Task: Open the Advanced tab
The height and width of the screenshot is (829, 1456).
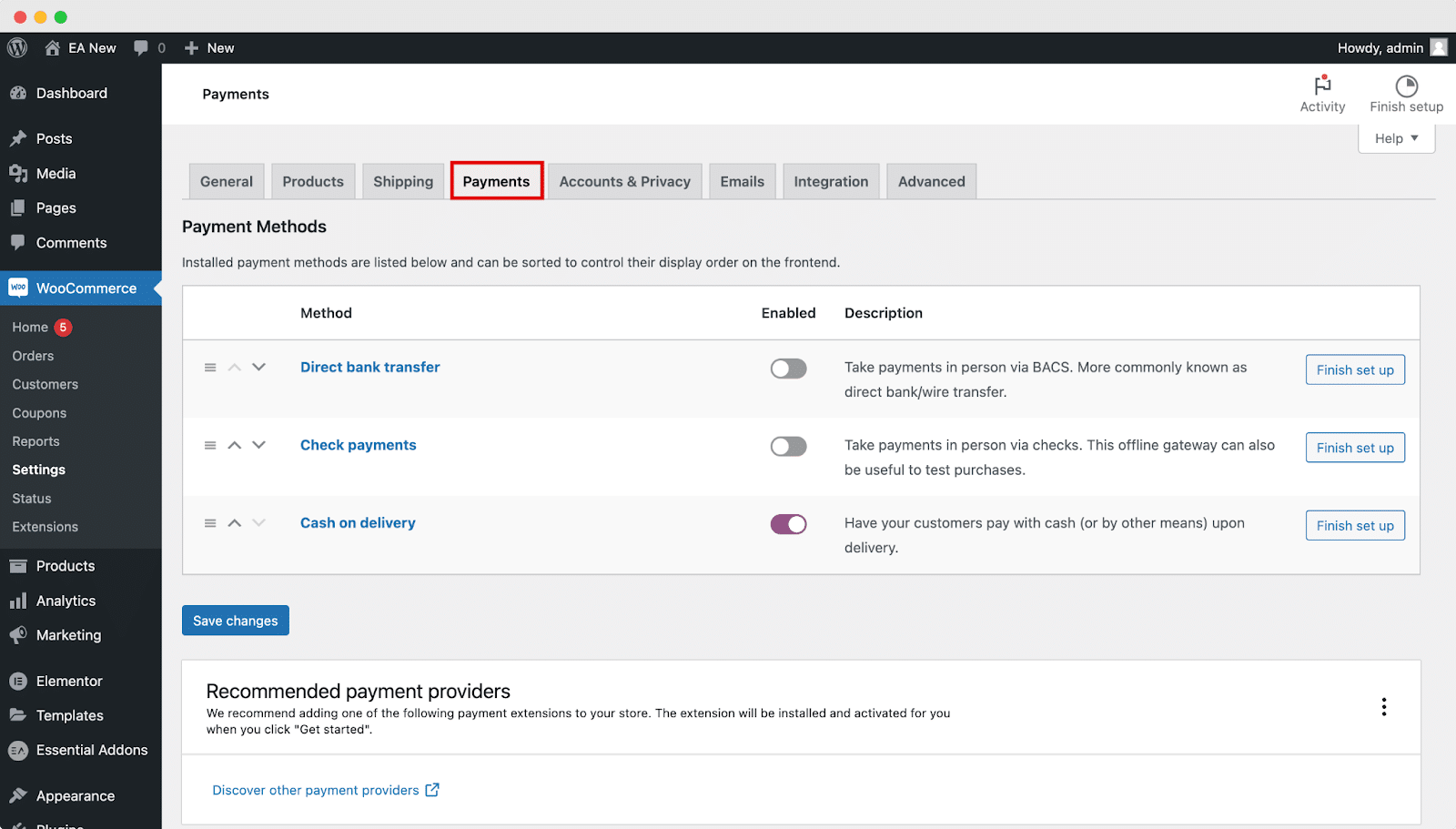Action: [932, 181]
